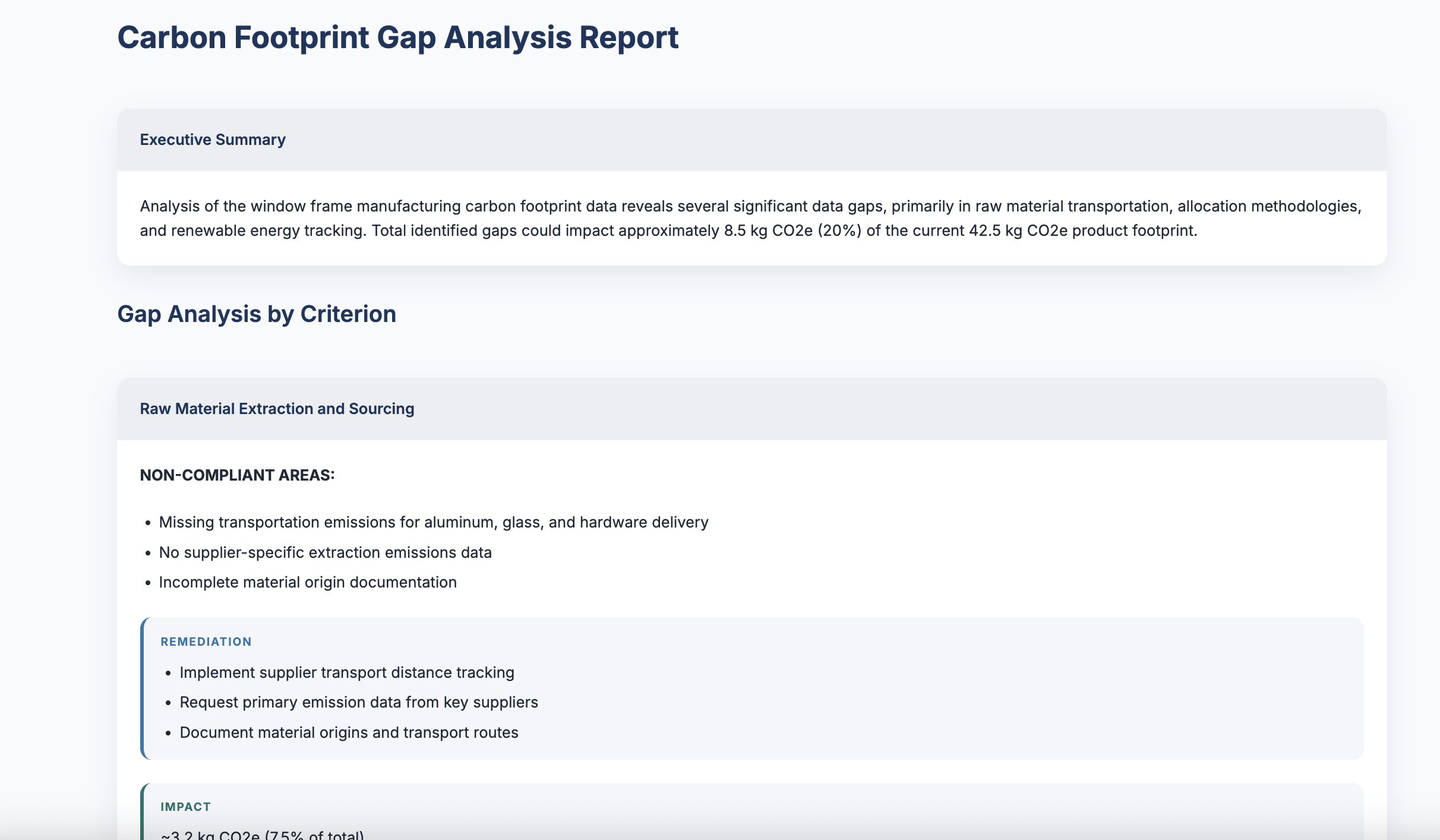The height and width of the screenshot is (840, 1440).
Task: Click the 8.5 kg CO2e (20%) figure
Action: pyautogui.click(x=792, y=230)
